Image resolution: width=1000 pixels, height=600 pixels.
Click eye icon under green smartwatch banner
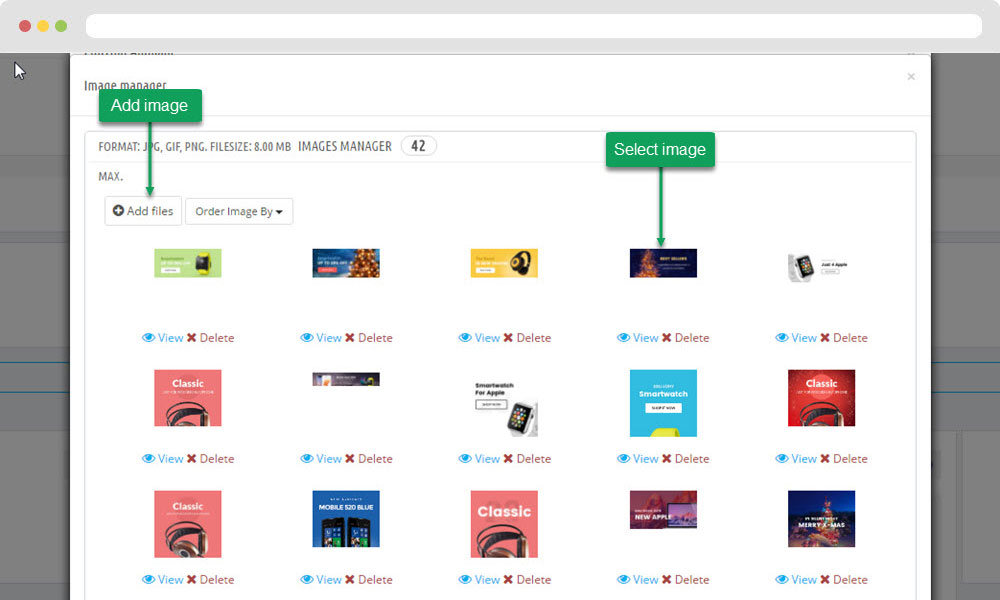click(x=148, y=338)
